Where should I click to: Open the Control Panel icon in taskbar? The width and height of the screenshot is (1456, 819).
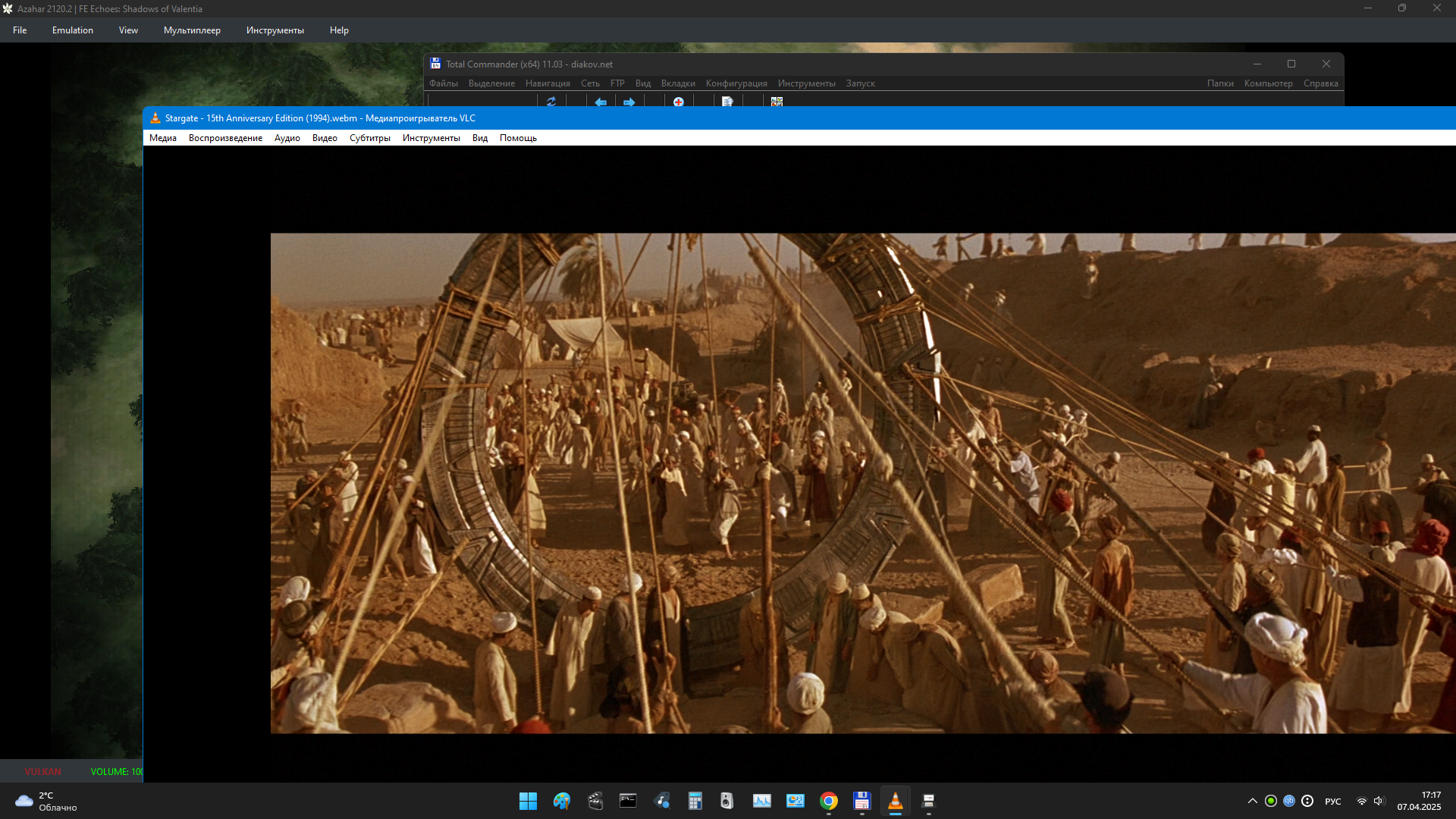click(x=795, y=801)
